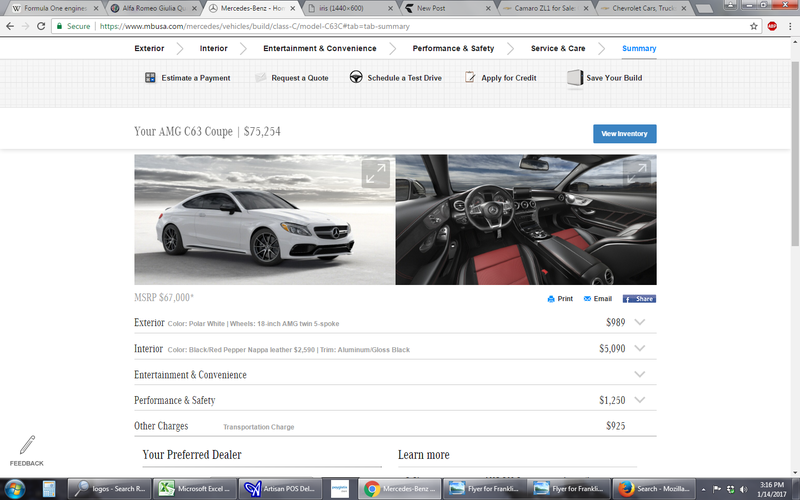Enlarge the exterior car image with expand icon
Screen dimensions: 800x500
click(376, 173)
